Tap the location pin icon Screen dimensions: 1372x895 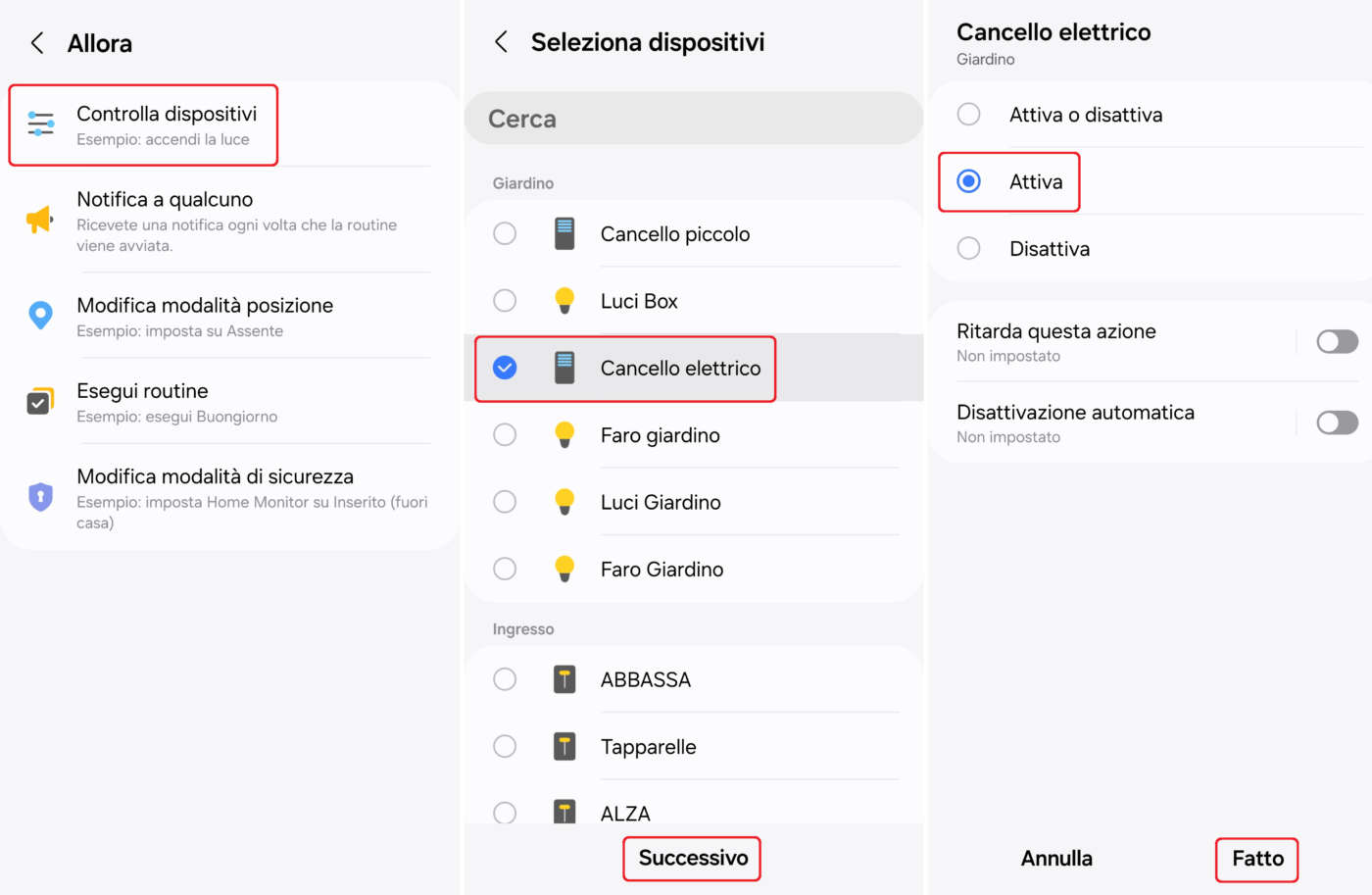(40, 316)
